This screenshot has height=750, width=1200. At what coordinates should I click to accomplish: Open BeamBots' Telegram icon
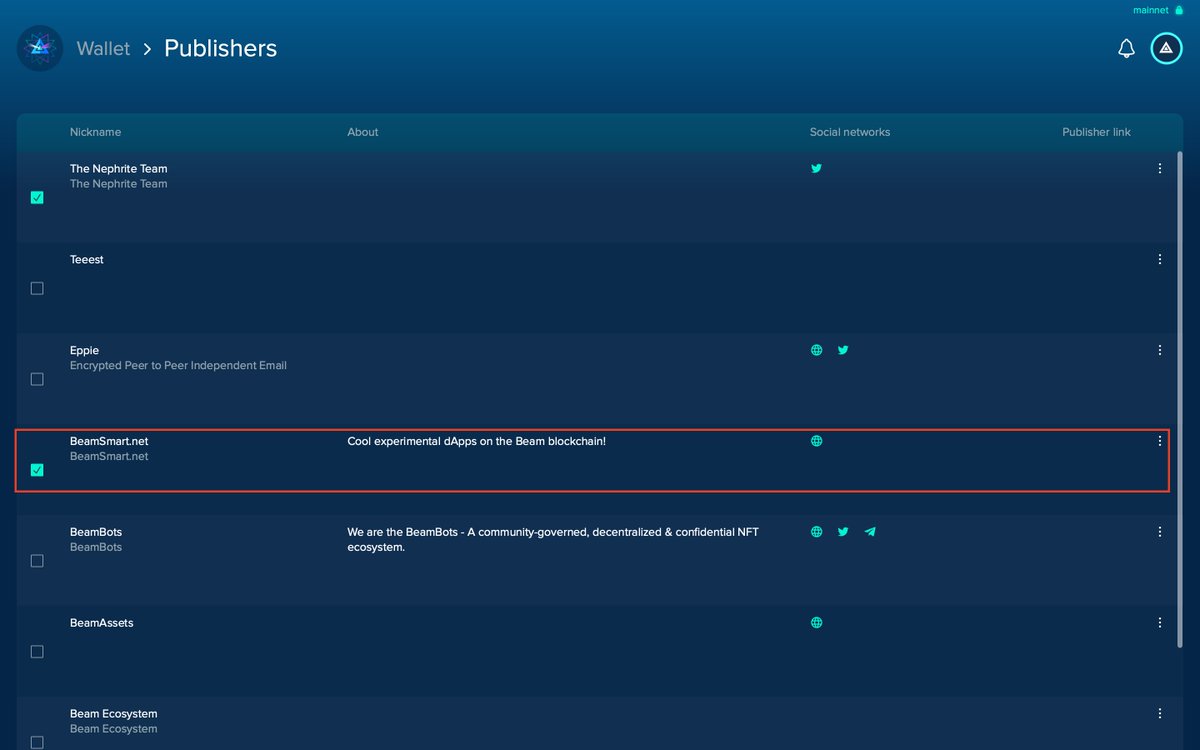[x=869, y=531]
